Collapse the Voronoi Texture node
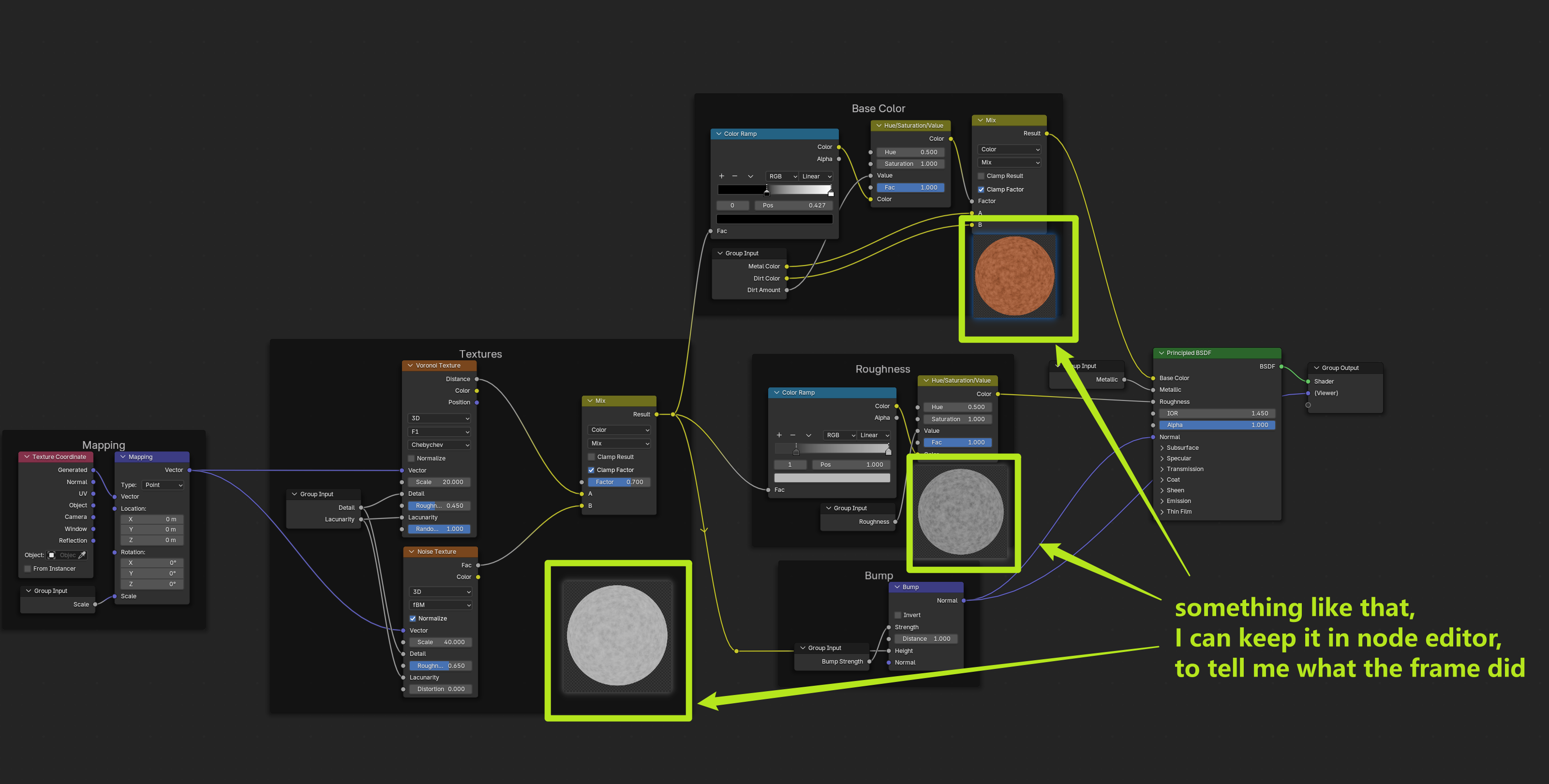The image size is (1549, 784). click(410, 366)
